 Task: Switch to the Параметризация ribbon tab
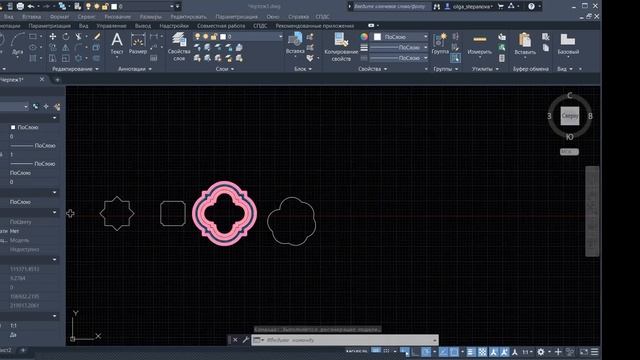49,26
